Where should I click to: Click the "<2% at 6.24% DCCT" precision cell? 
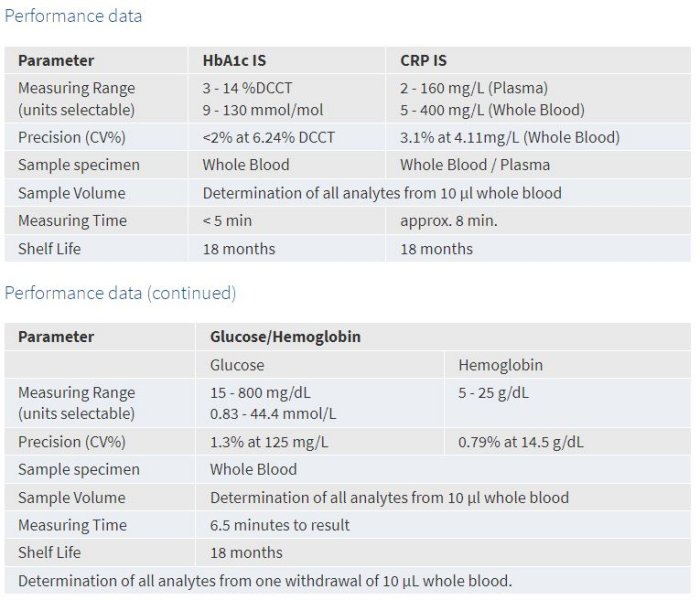pyautogui.click(x=268, y=137)
